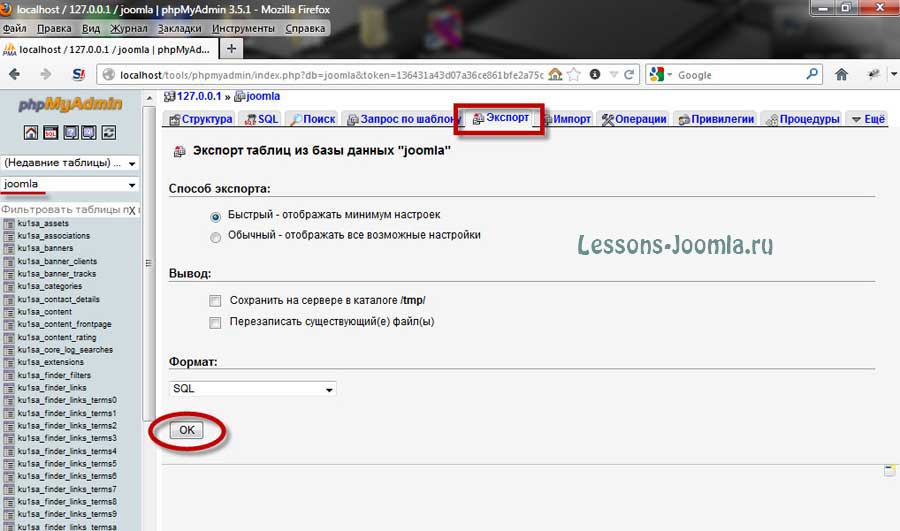Click the reload navigation frame icon

point(108,132)
